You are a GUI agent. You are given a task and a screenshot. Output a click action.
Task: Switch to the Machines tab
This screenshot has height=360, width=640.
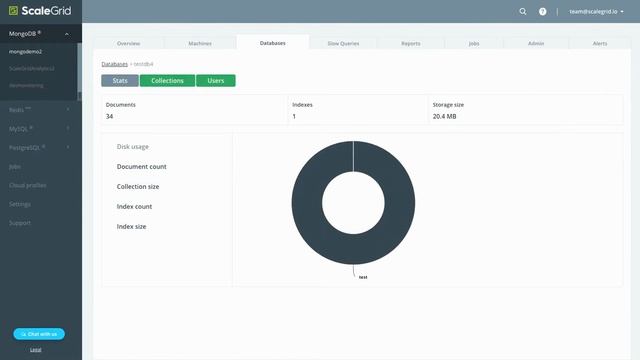pos(200,43)
